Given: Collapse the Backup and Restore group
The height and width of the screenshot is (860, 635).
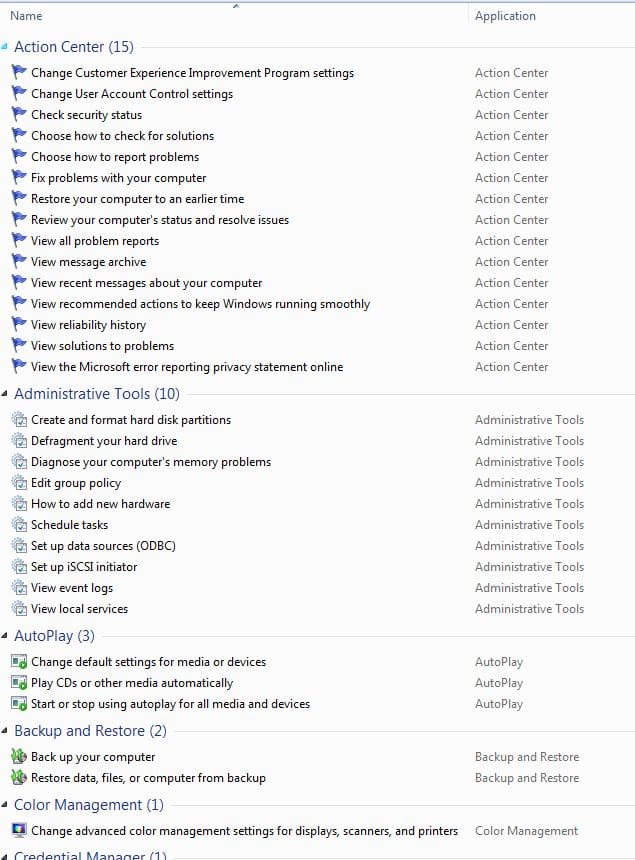Looking at the screenshot, I should point(4,731).
